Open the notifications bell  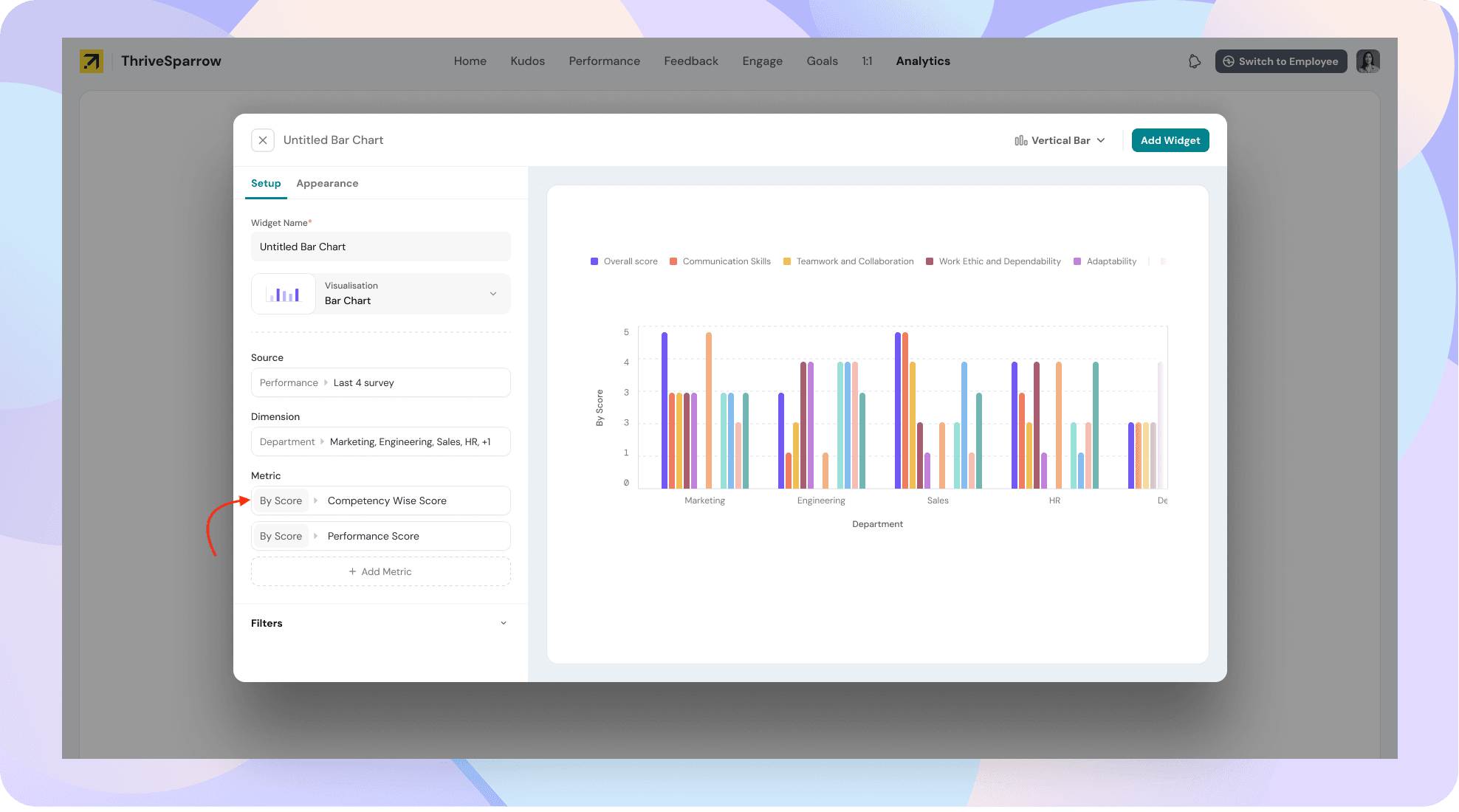click(1194, 61)
